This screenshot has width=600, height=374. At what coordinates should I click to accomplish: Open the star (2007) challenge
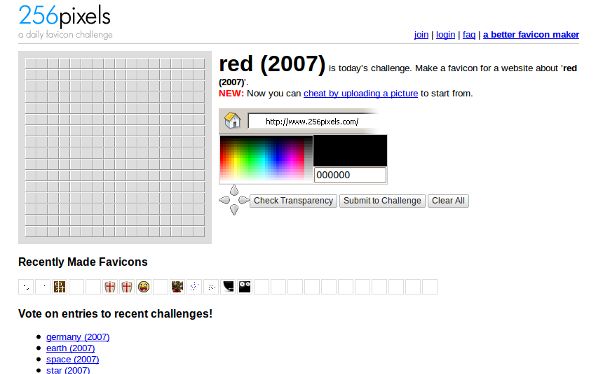pos(68,370)
